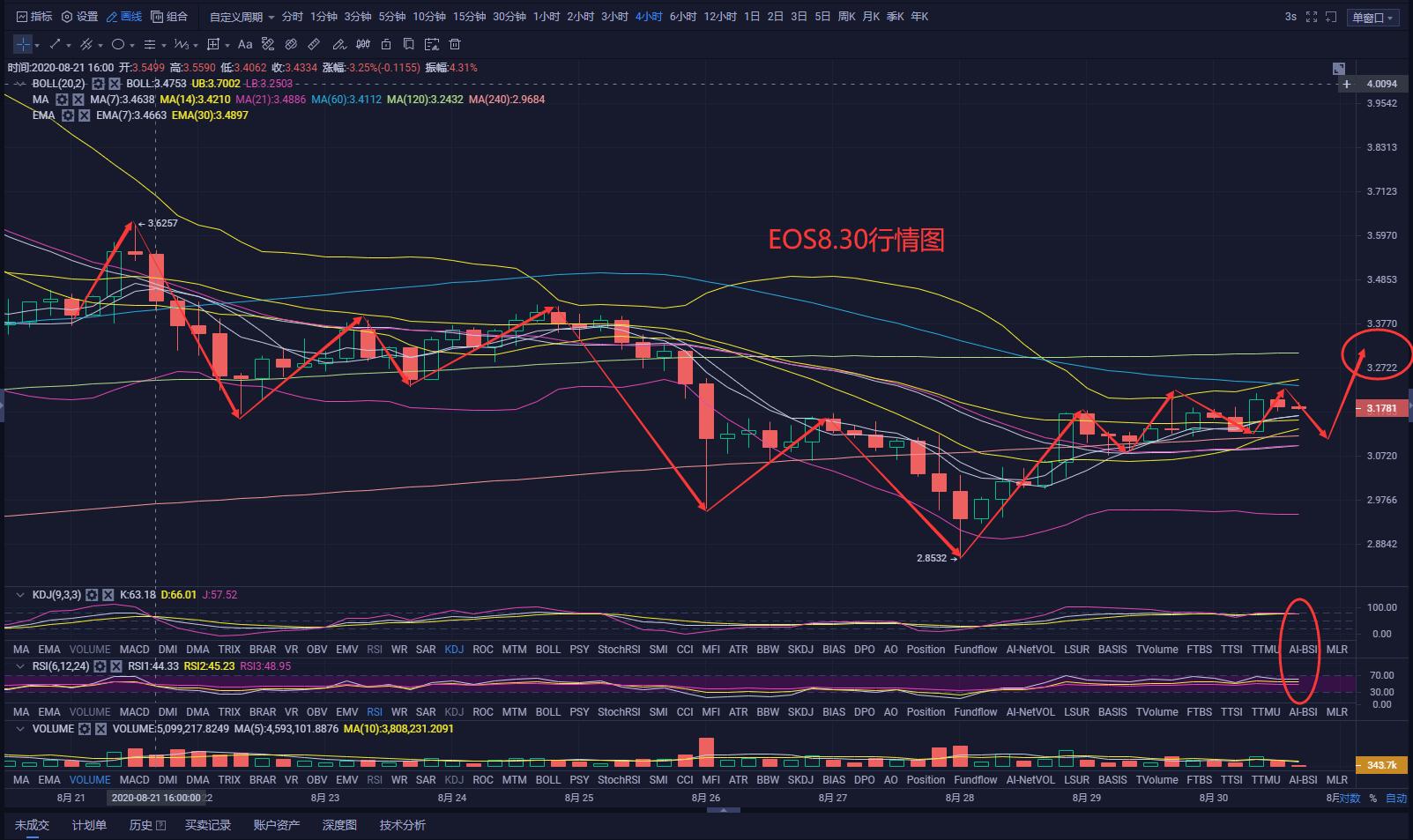Click the lock drawings icon
Screen dimensions: 1413x840
[386, 44]
